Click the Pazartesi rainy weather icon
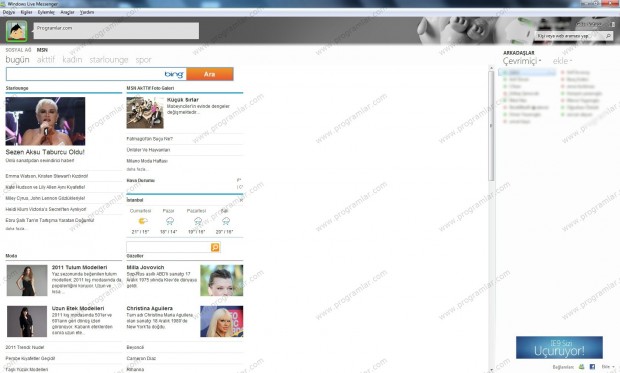Screen dimensions: 620x373 click(198, 221)
